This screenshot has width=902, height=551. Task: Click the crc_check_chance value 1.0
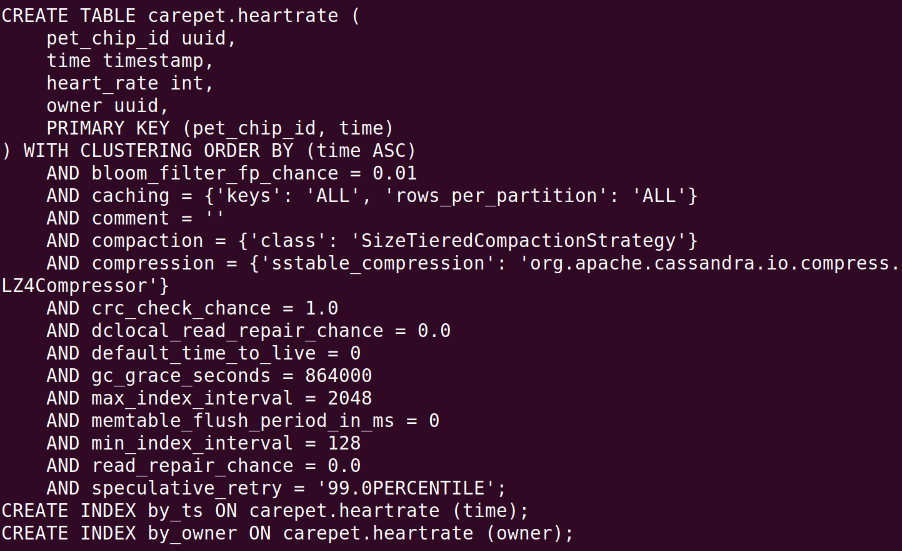(x=322, y=308)
